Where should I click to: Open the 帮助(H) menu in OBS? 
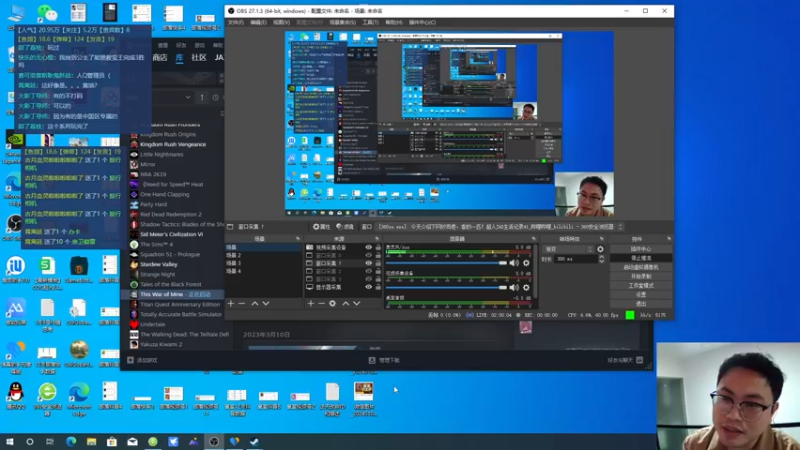(394, 22)
